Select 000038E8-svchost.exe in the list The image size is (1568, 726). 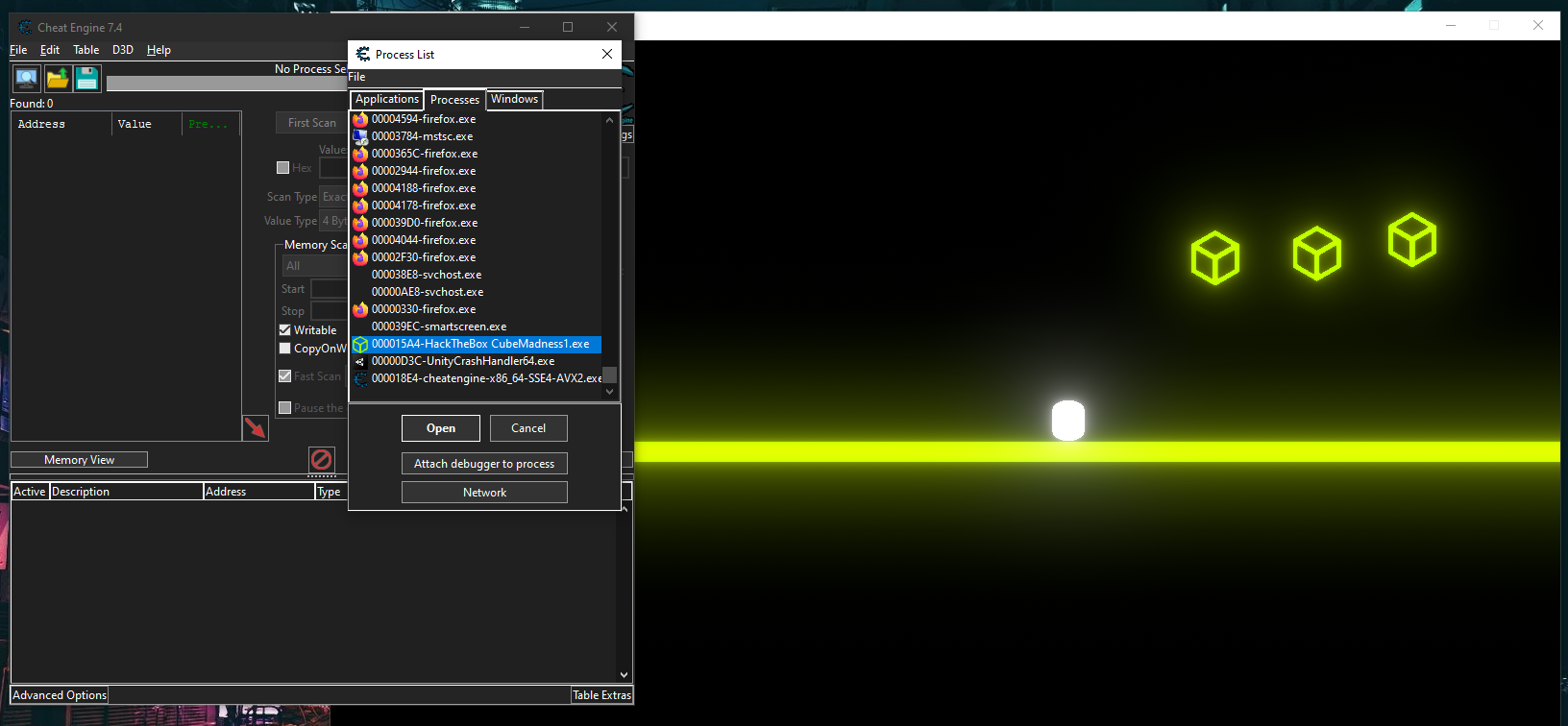[x=477, y=275]
